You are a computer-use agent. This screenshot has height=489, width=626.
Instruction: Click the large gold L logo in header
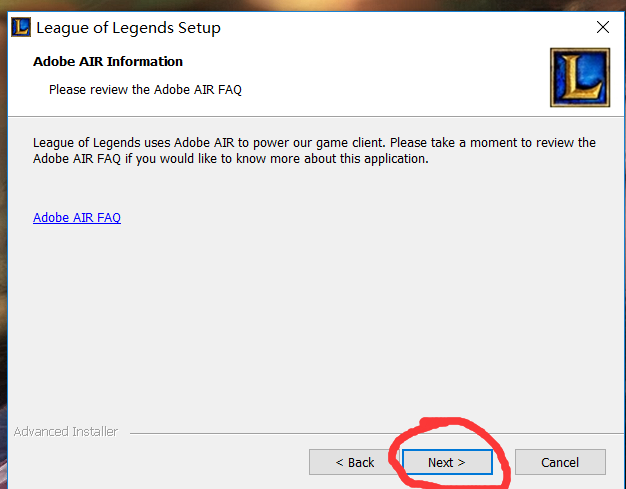tap(580, 77)
